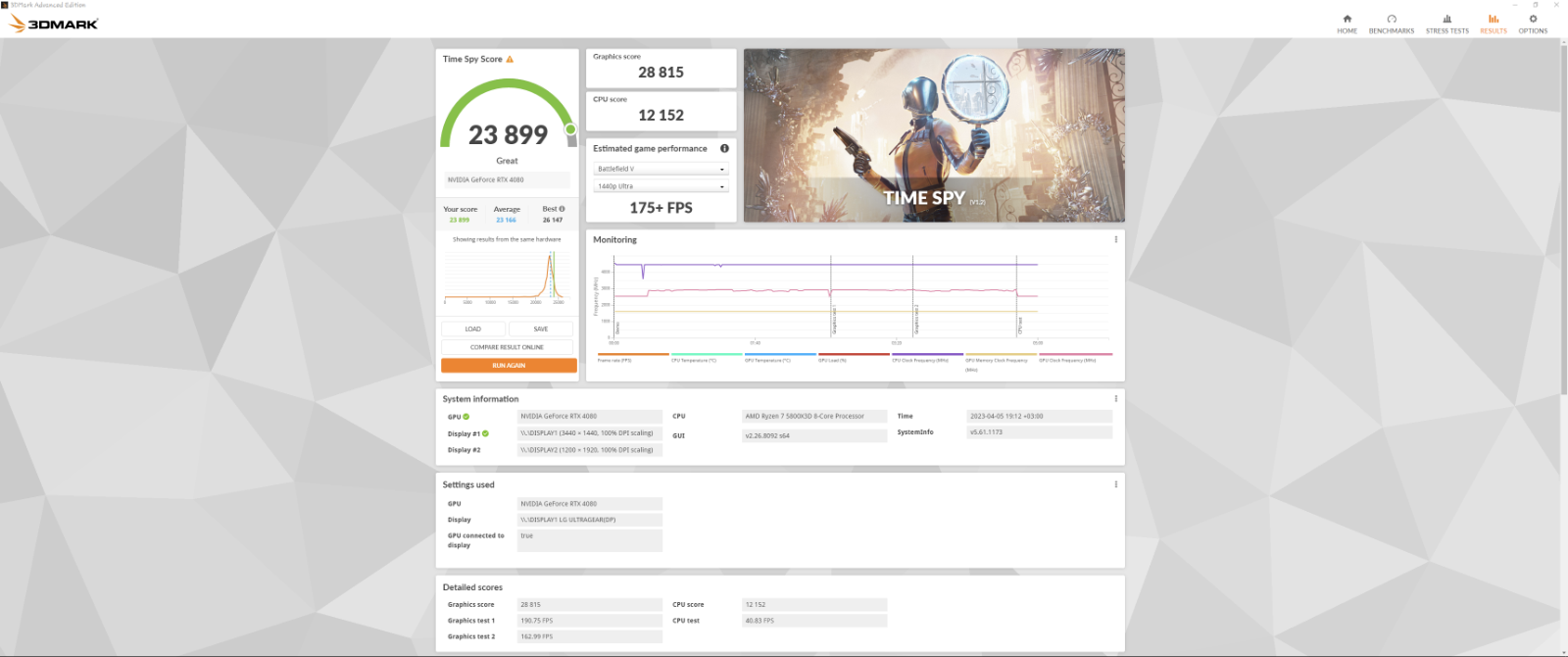Switch to the Results tab
This screenshot has width=1568, height=657.
[1494, 24]
